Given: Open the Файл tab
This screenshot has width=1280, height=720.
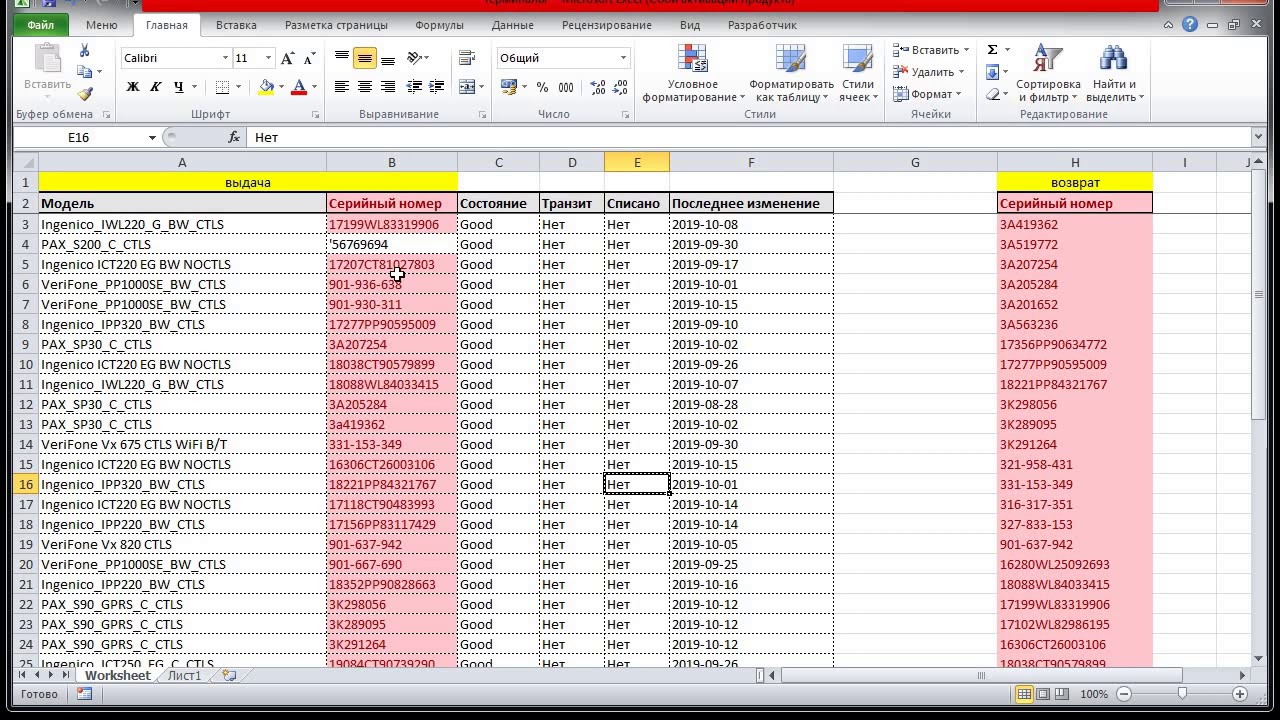Looking at the screenshot, I should click(41, 25).
